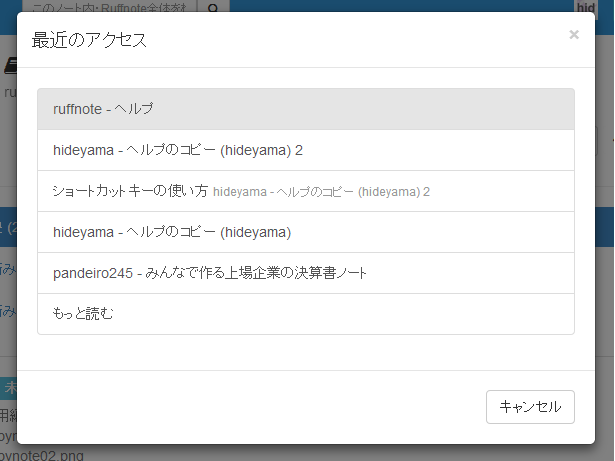Click the 未 badge at left edge
615x461 pixels.
click(9, 387)
